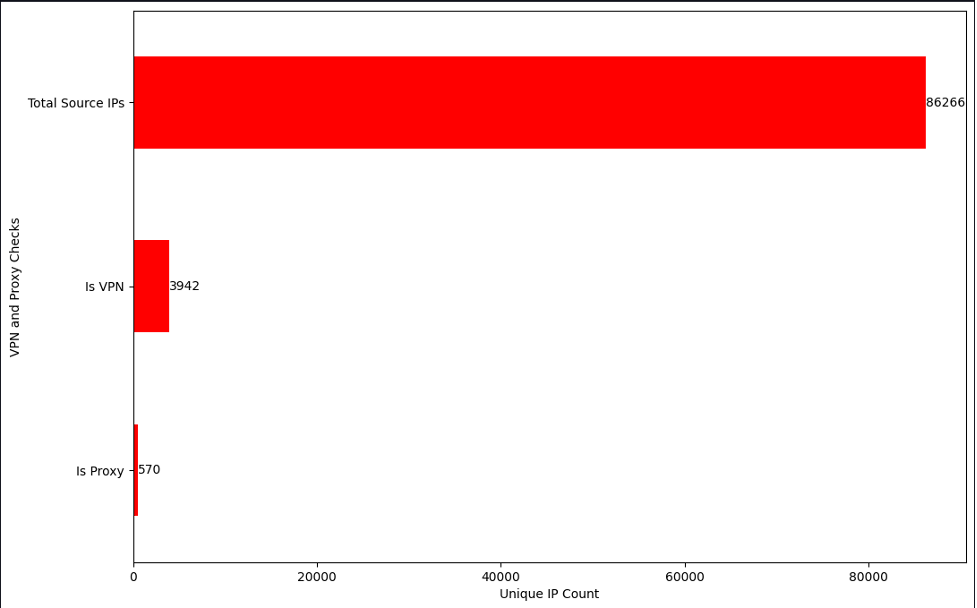
Task: Click the Total Source IPs axis label
Action: click(x=76, y=103)
